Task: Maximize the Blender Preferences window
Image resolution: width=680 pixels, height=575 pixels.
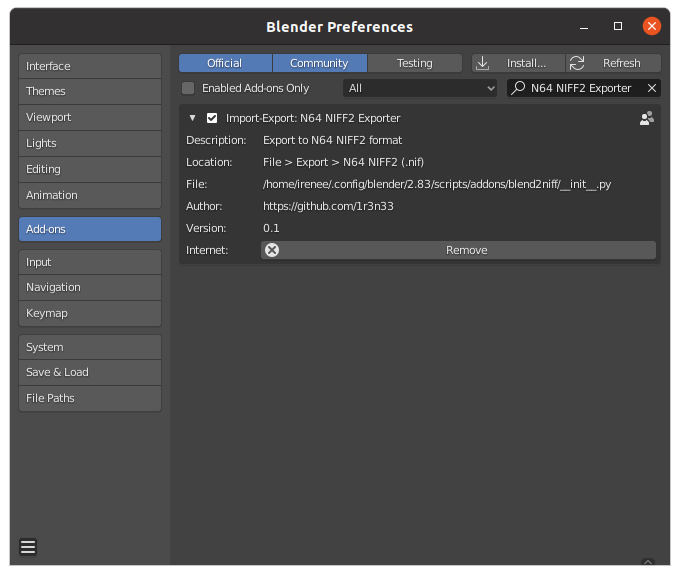Action: 618,26
